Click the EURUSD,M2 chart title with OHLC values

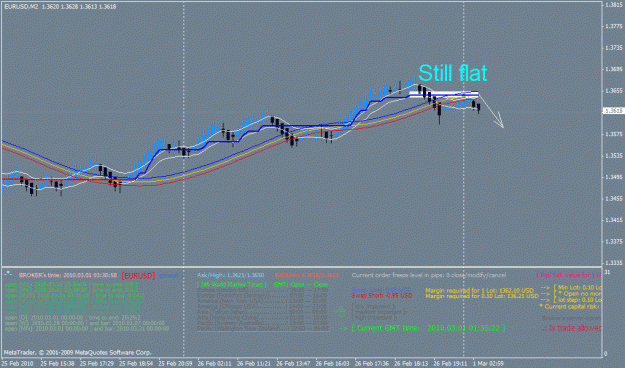coord(60,7)
